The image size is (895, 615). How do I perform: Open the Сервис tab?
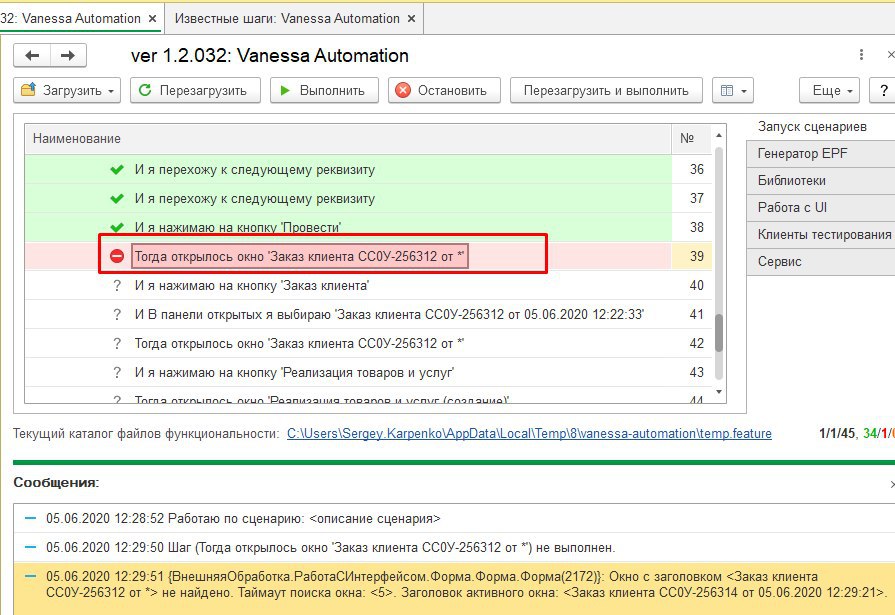820,262
